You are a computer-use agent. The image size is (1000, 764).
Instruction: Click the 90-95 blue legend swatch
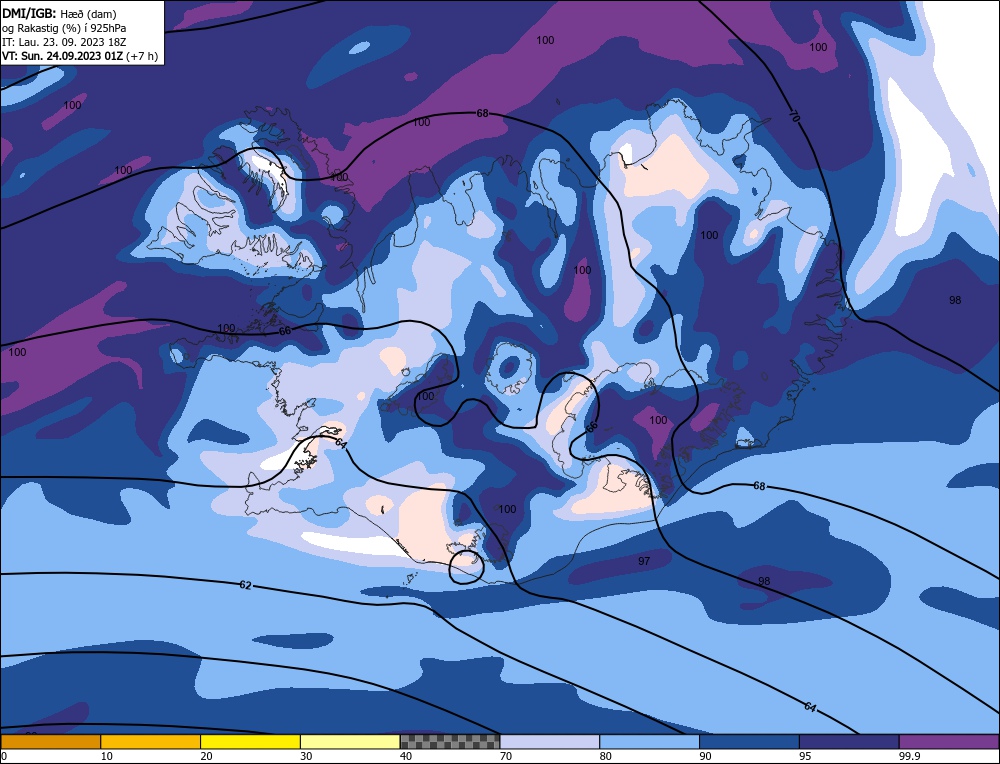(749, 742)
